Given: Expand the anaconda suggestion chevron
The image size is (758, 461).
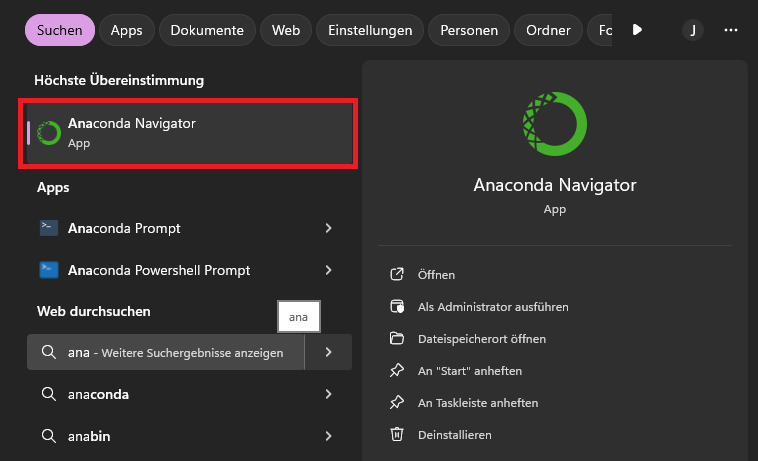Looking at the screenshot, I should coord(329,394).
